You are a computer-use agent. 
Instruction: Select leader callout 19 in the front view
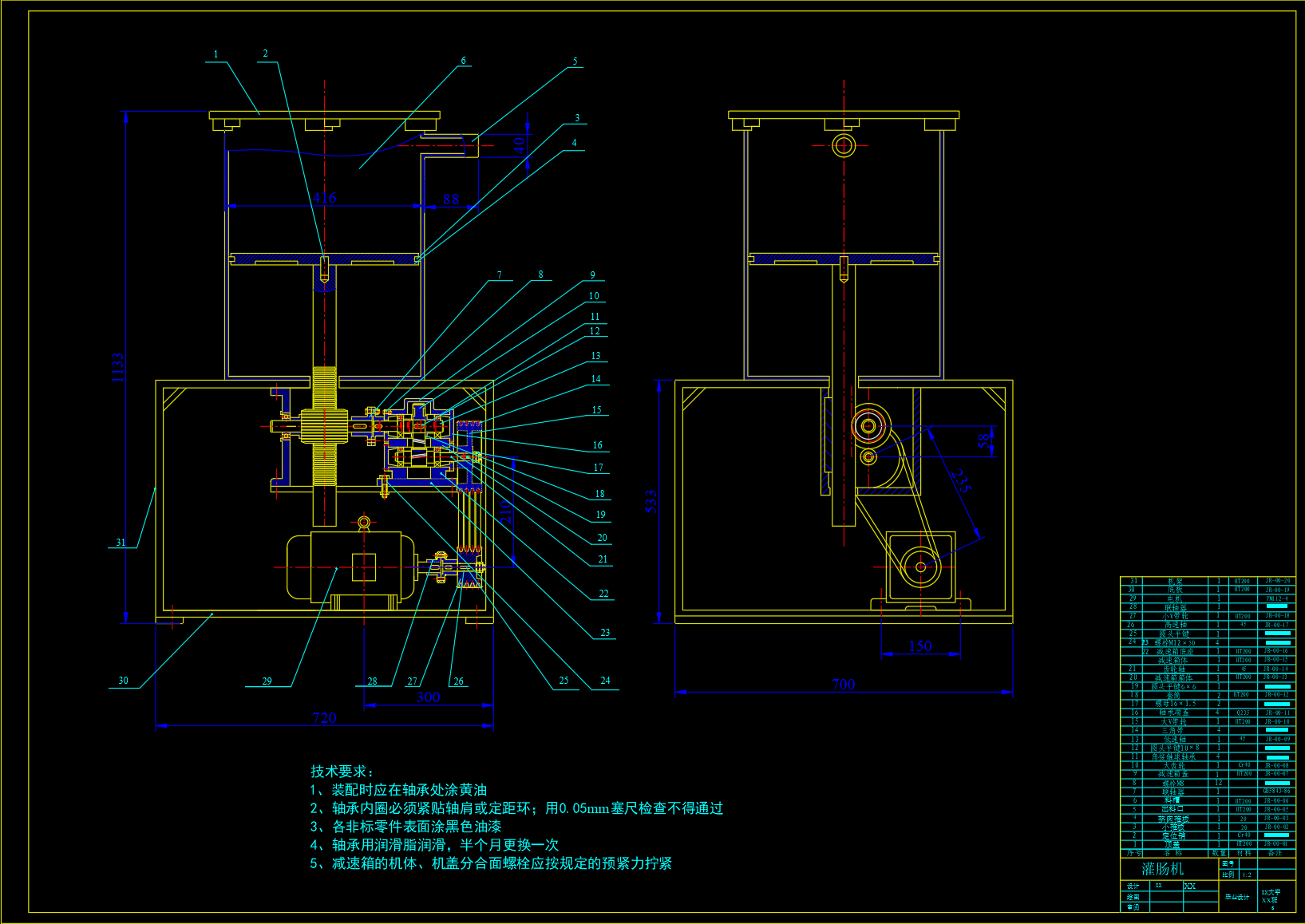pos(601,515)
